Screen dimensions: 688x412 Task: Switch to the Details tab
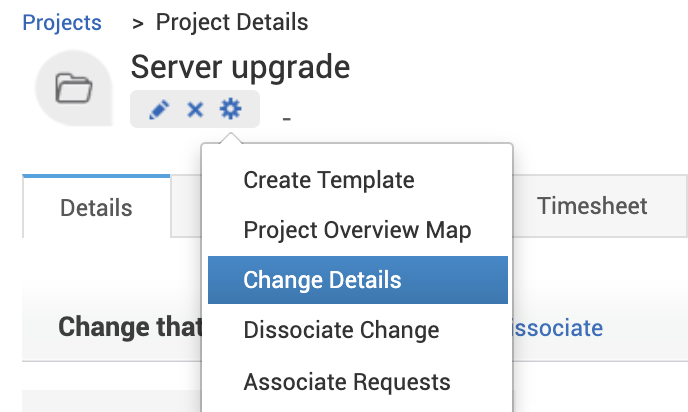[96, 208]
